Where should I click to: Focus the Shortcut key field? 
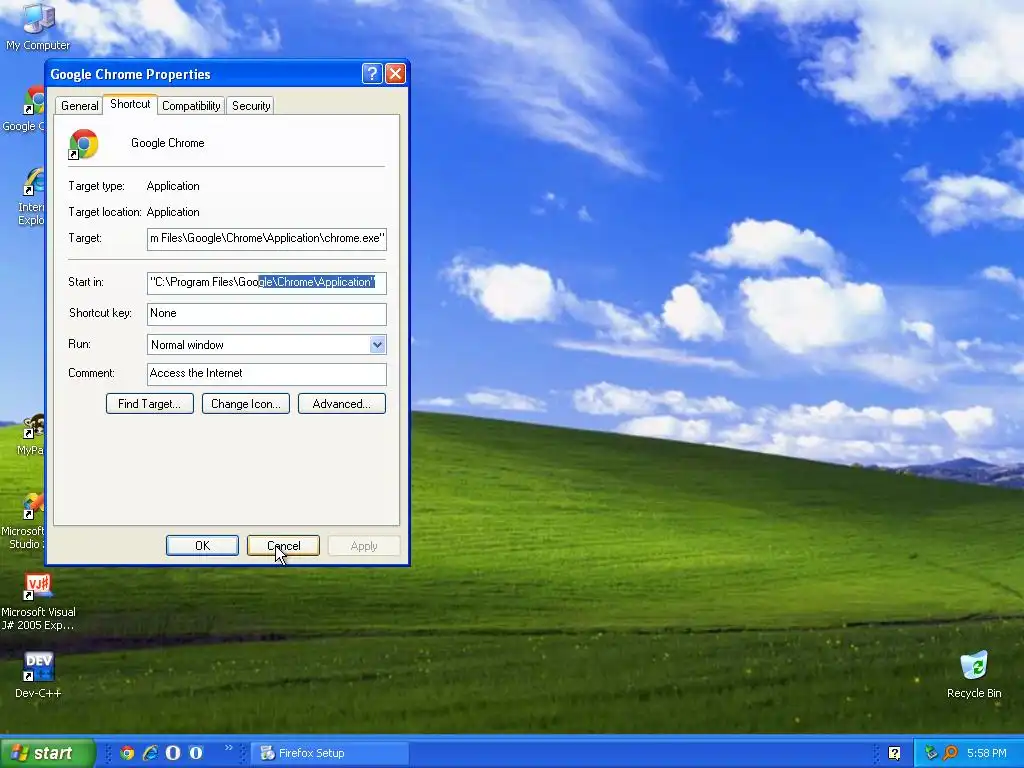pos(266,313)
